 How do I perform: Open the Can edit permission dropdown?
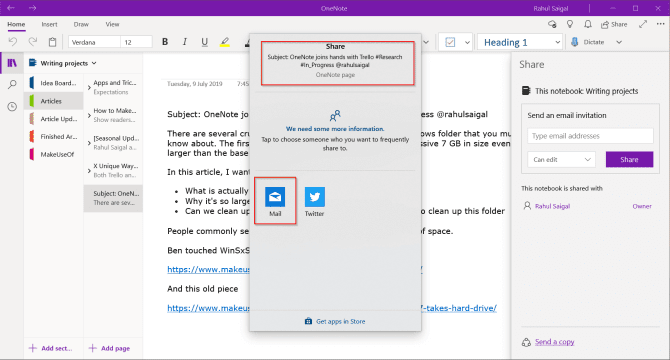click(x=561, y=159)
